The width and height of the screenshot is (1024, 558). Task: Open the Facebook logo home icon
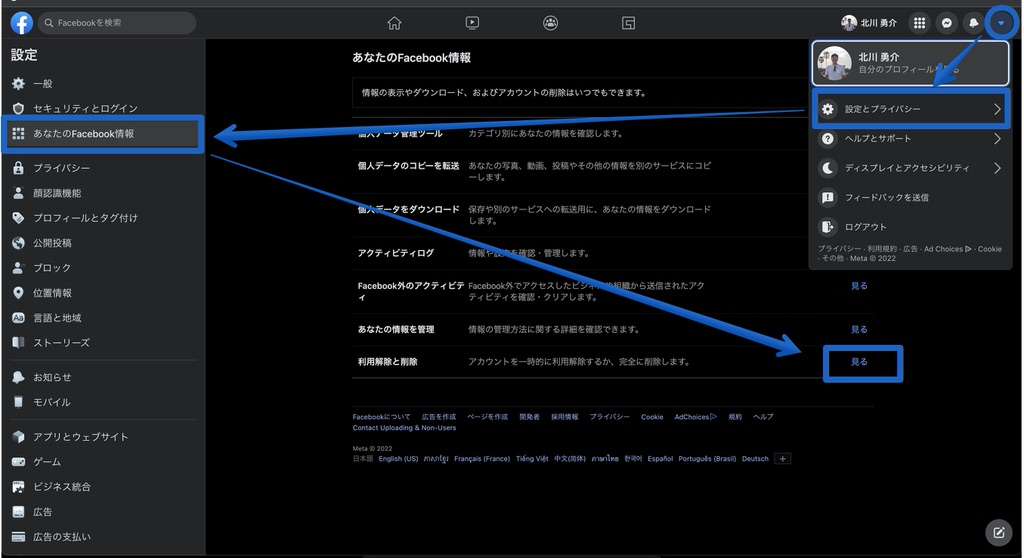point(22,23)
